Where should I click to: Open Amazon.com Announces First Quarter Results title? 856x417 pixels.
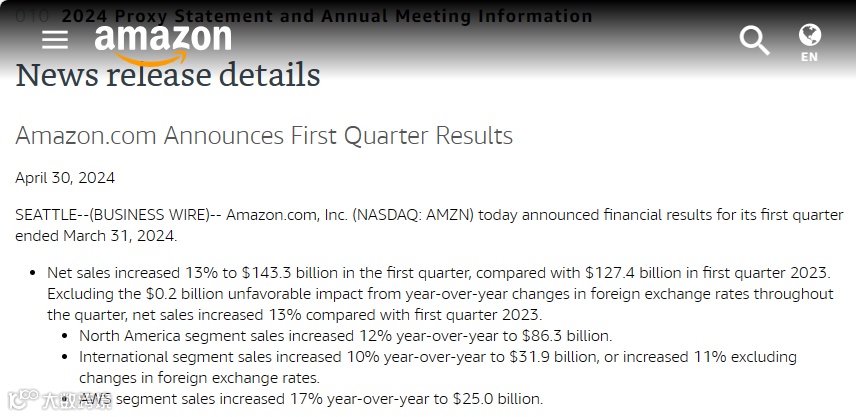(x=264, y=135)
